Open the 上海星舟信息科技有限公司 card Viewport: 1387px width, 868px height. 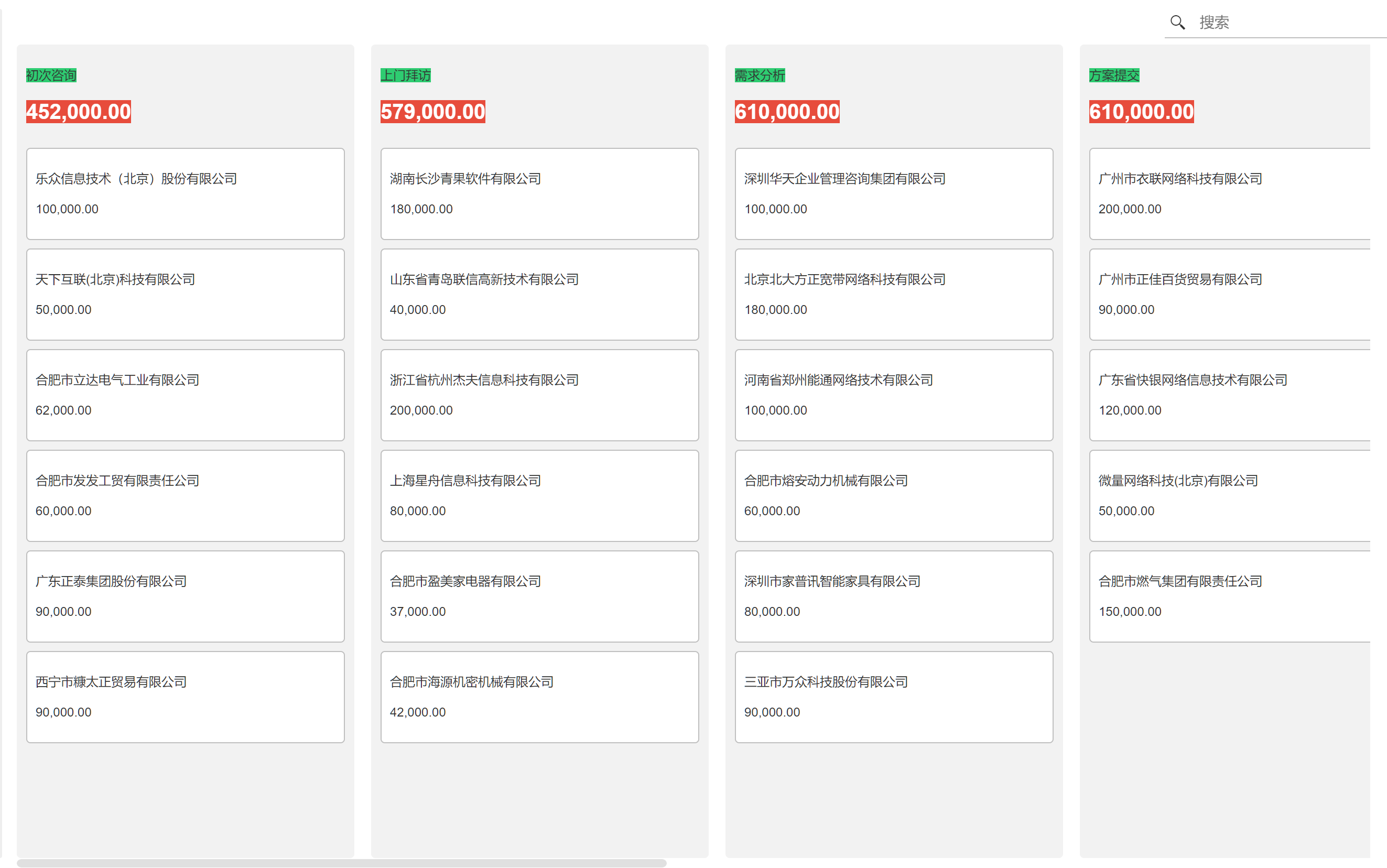539,495
